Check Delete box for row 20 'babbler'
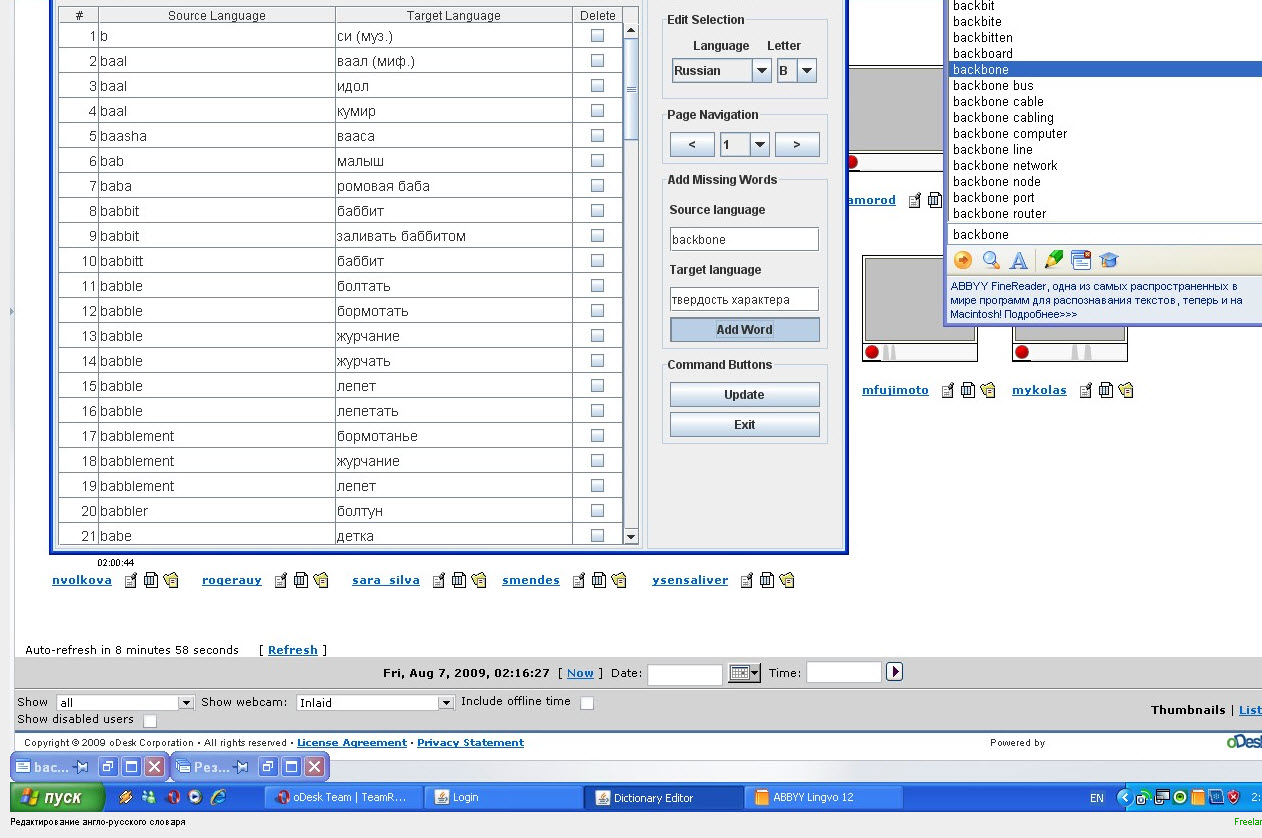The image size is (1262, 838). 597,510
